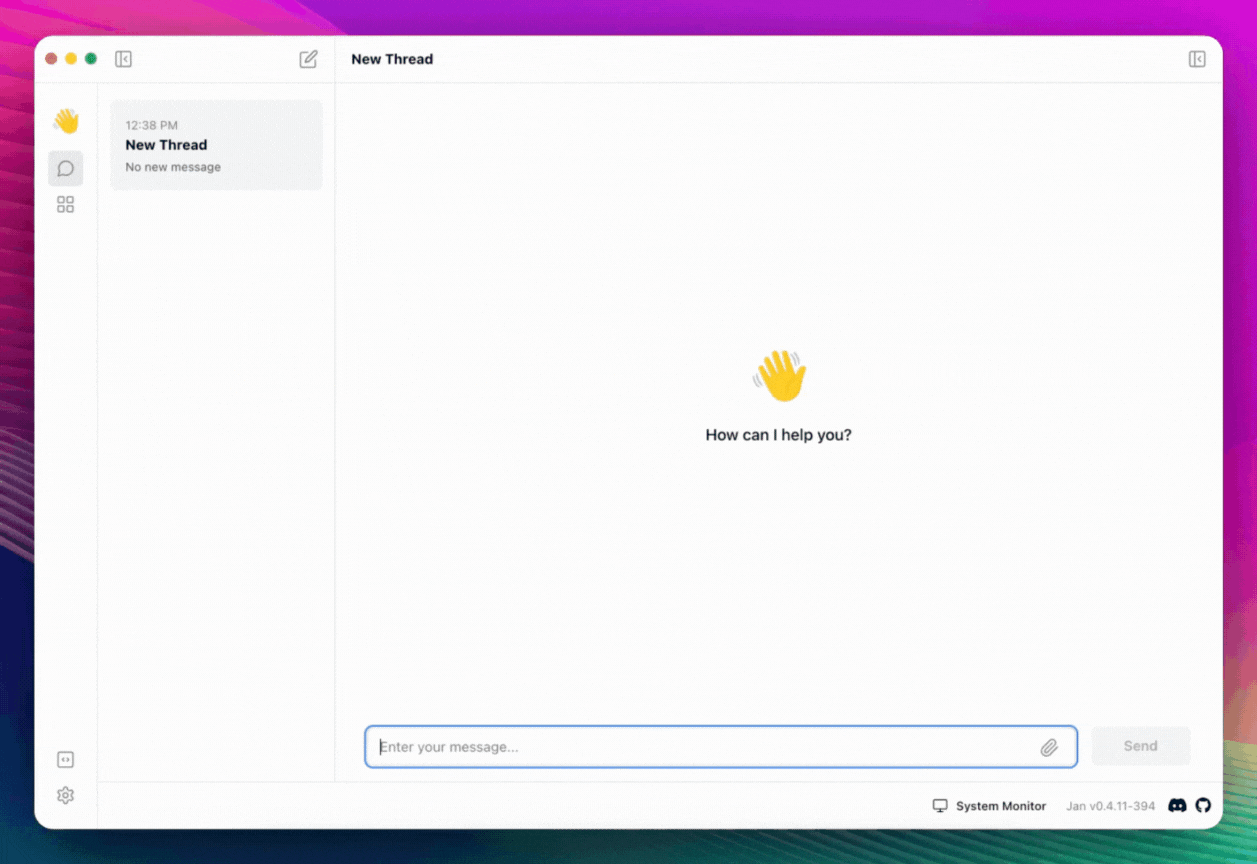The image size is (1257, 864).
Task: Toggle the right settings panel
Action: [x=1197, y=59]
